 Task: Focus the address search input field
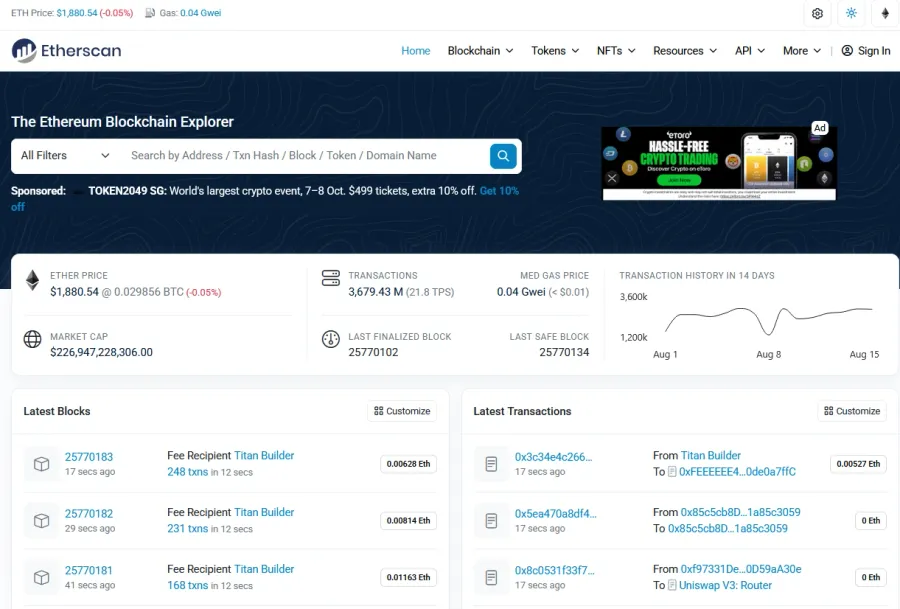(304, 156)
